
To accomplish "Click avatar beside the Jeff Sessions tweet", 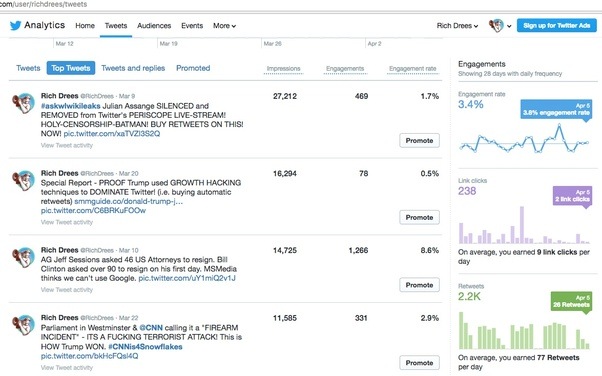I will coord(23,257).
